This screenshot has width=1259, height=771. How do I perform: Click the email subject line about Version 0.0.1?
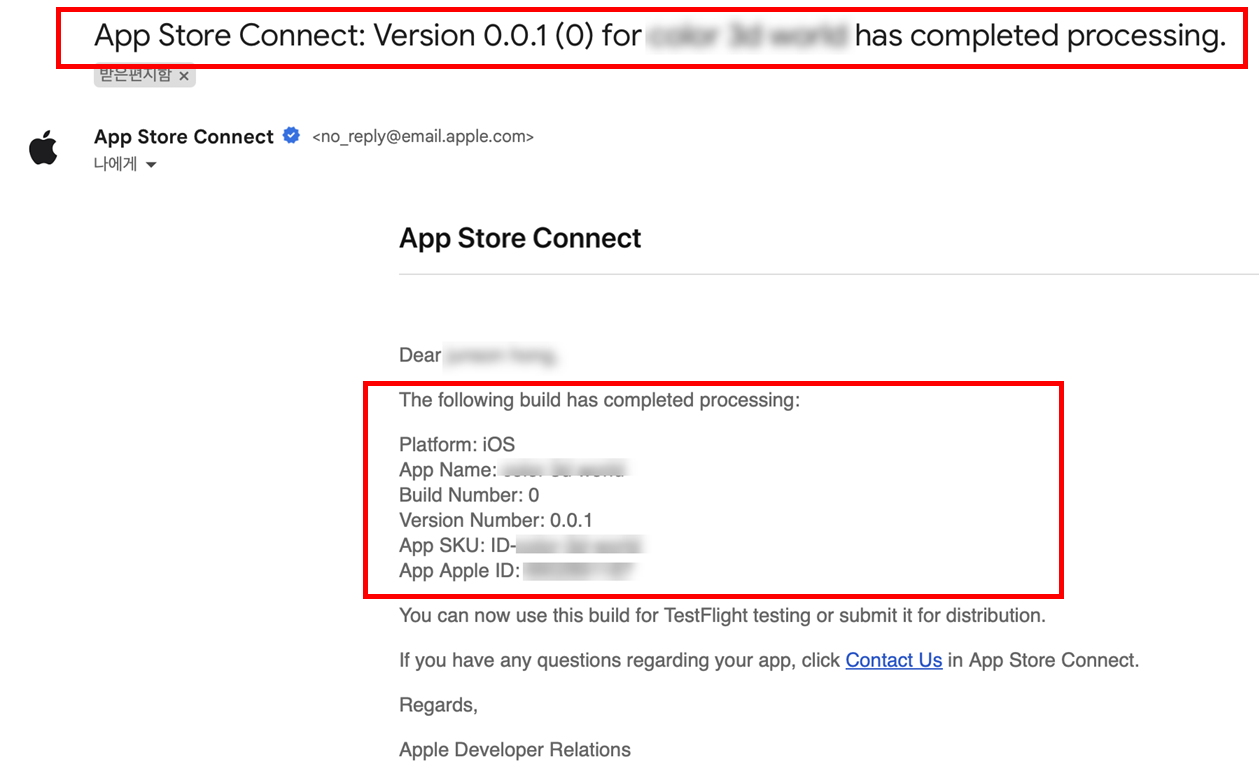pos(659,36)
